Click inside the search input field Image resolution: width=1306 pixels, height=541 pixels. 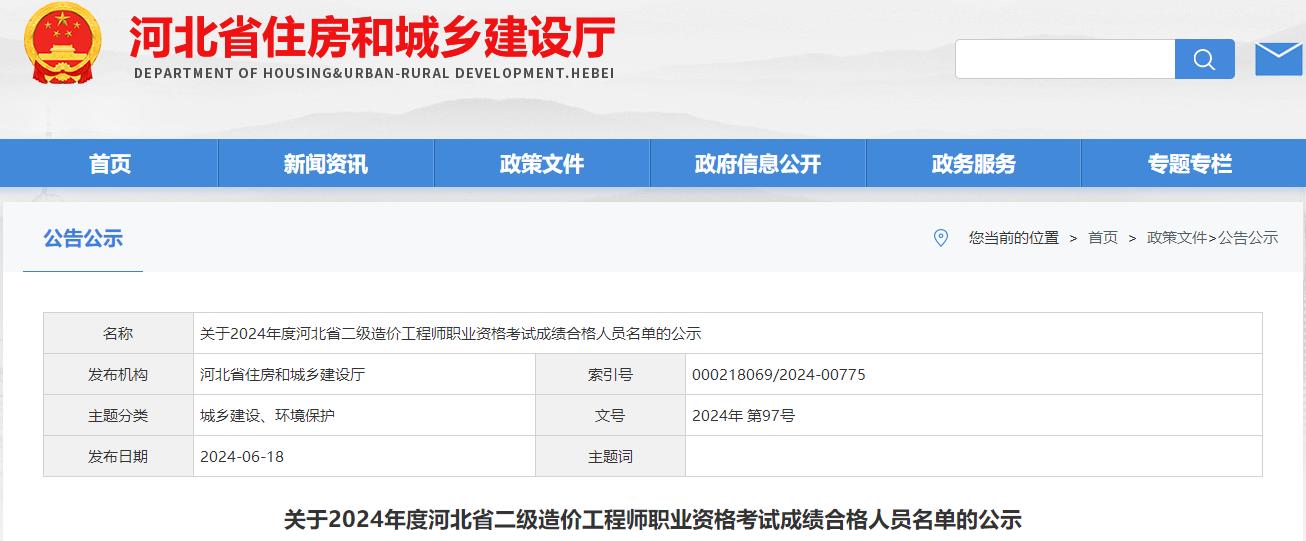click(x=1064, y=59)
